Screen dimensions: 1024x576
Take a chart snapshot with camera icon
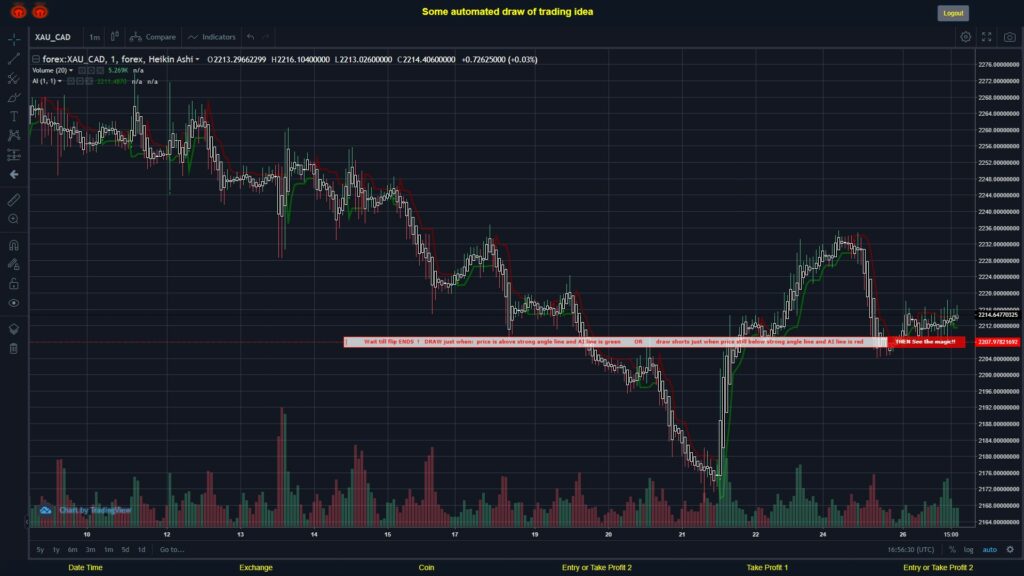point(1010,37)
